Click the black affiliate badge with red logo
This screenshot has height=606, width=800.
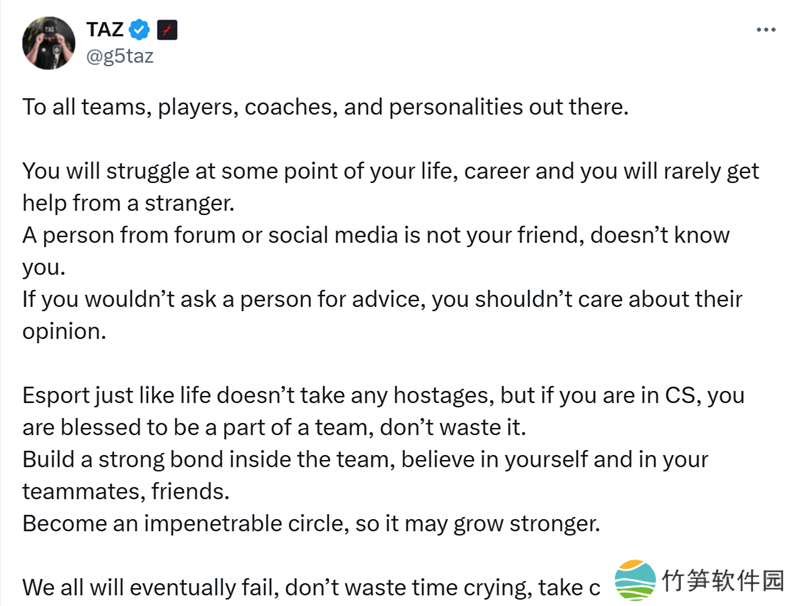point(167,30)
